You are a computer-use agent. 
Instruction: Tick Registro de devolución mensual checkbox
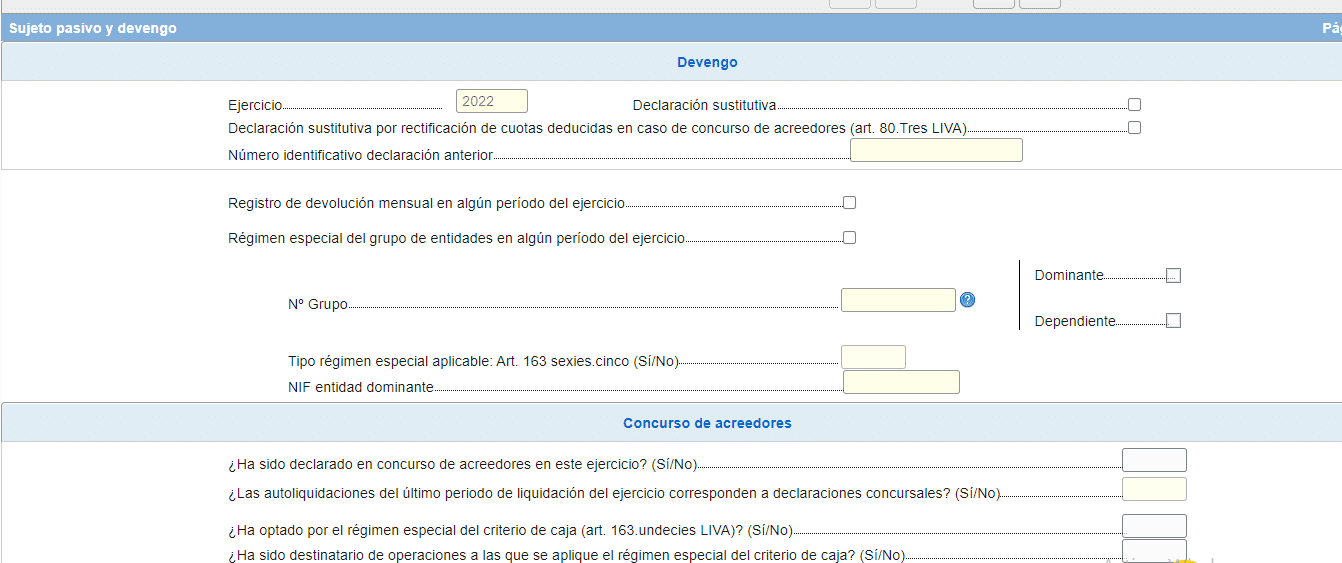click(849, 203)
